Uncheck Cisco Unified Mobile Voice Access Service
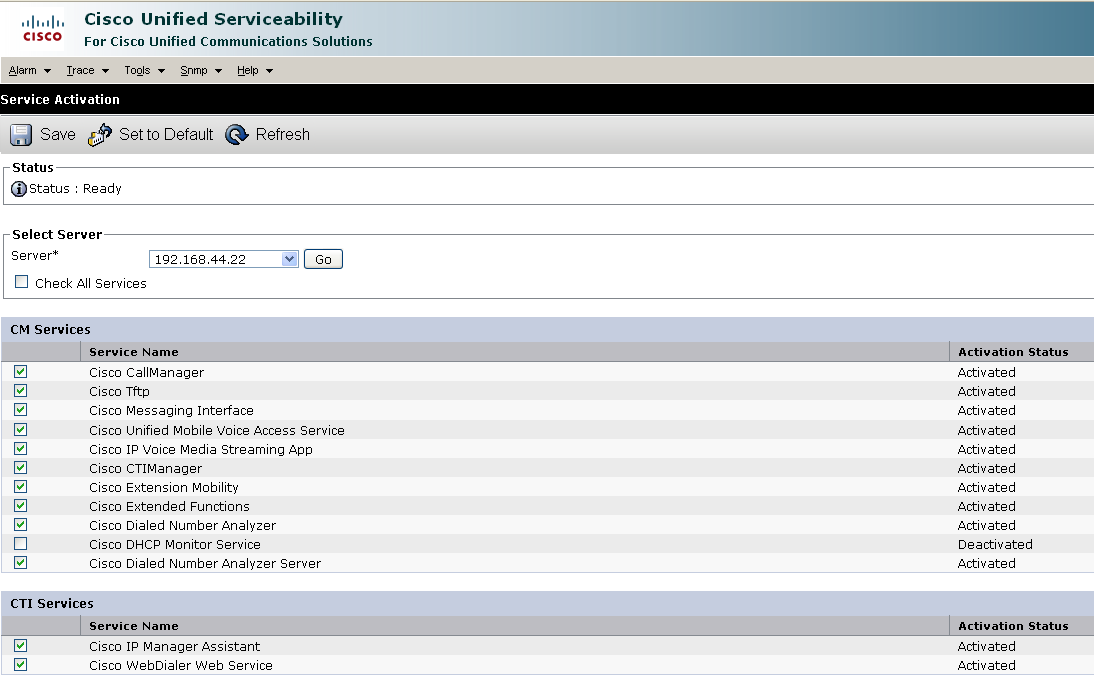The image size is (1094, 688). tap(21, 430)
